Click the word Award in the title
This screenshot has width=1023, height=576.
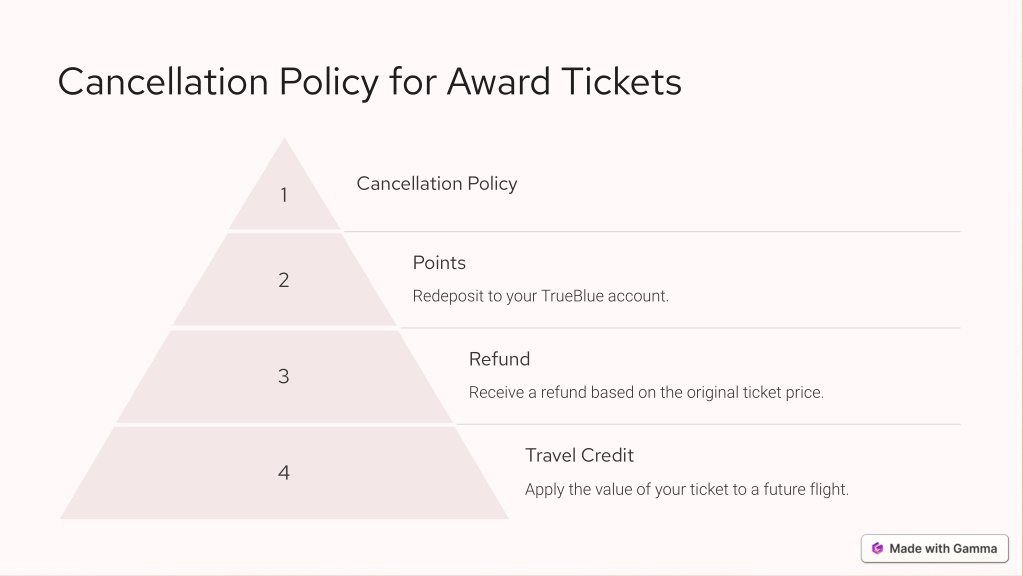(498, 82)
